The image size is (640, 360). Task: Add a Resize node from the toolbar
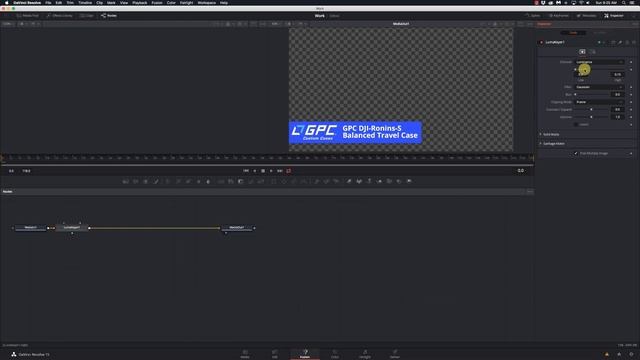tap(251, 181)
